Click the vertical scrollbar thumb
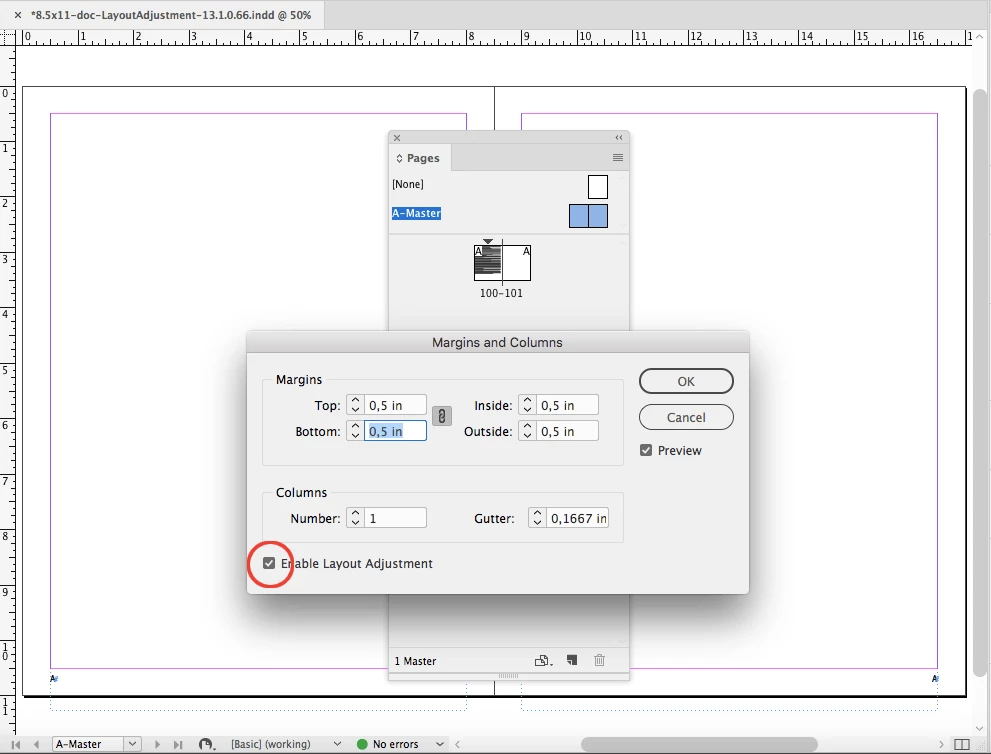The width and height of the screenshot is (991, 754). (979, 382)
